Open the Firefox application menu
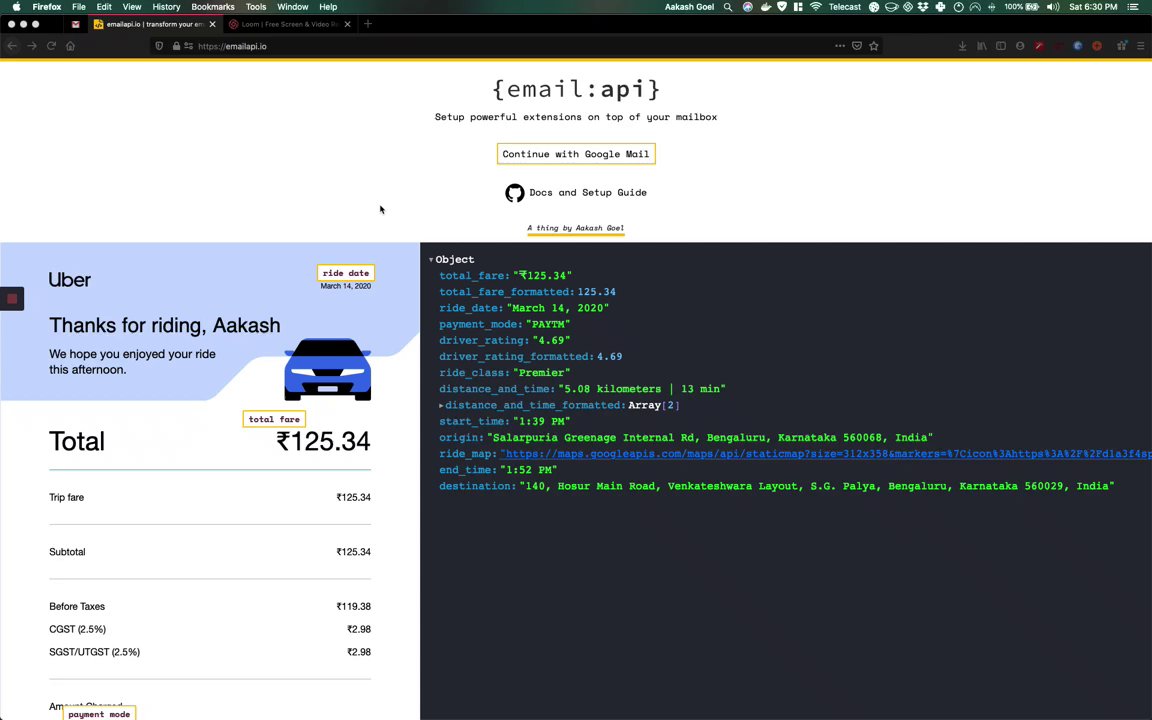The image size is (1152, 720). 47,7
